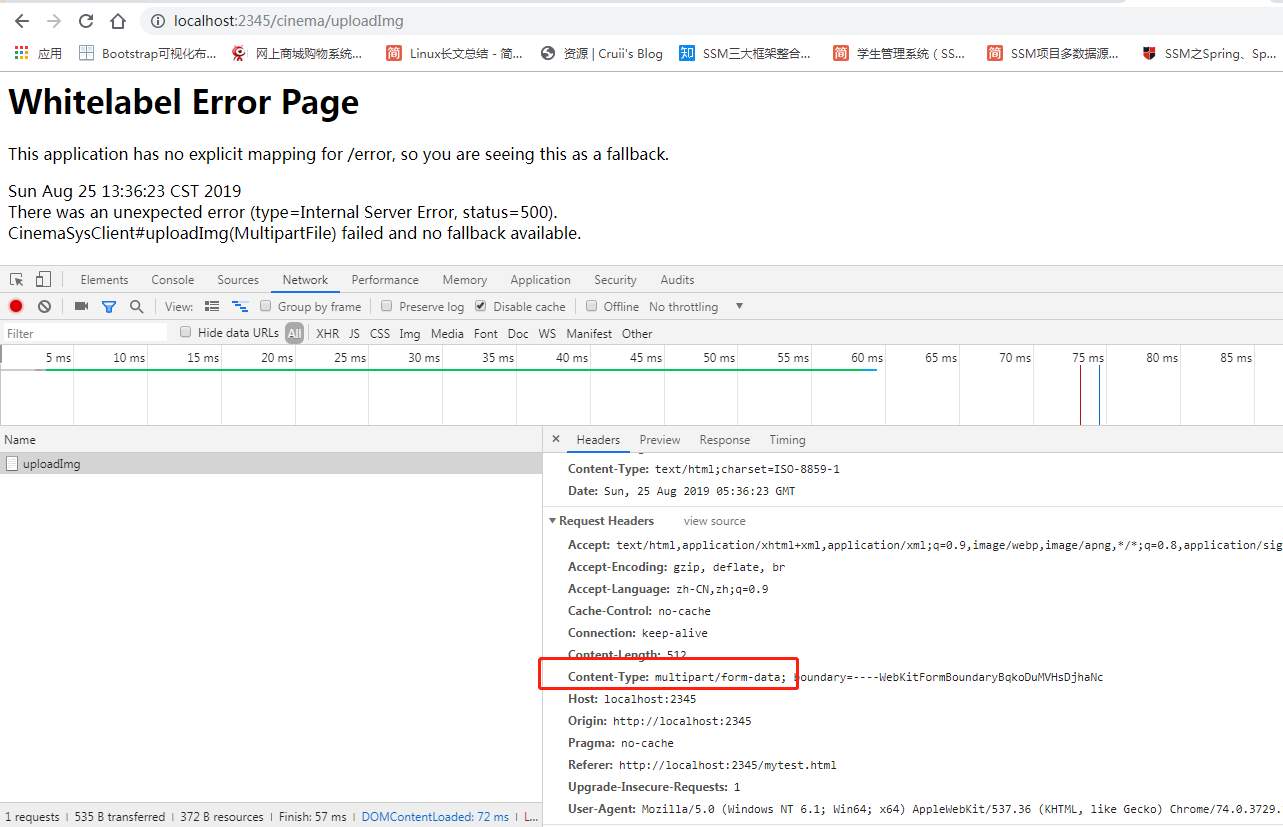Viewport: 1283px width, 827px height.
Task: Focus the browser address bar URL
Action: [x=289, y=21]
